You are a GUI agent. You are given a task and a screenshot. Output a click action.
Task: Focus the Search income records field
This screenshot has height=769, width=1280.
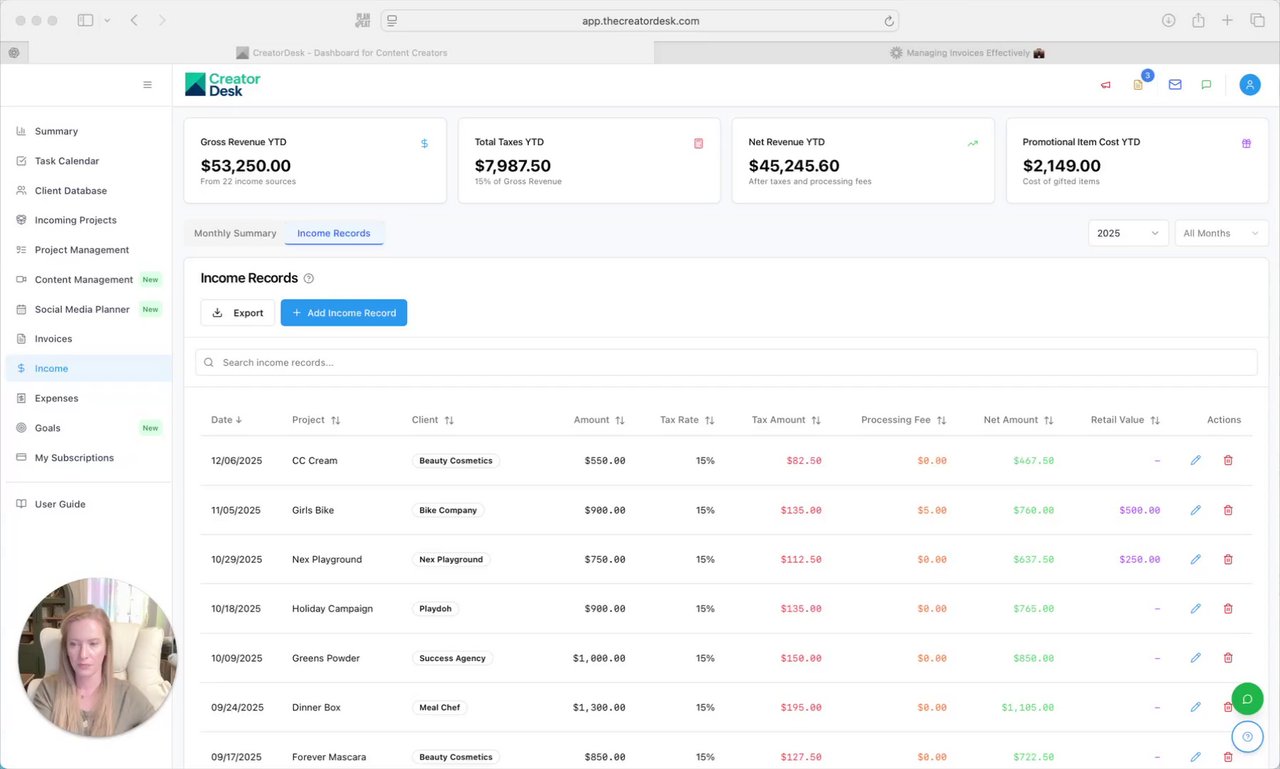click(x=726, y=362)
